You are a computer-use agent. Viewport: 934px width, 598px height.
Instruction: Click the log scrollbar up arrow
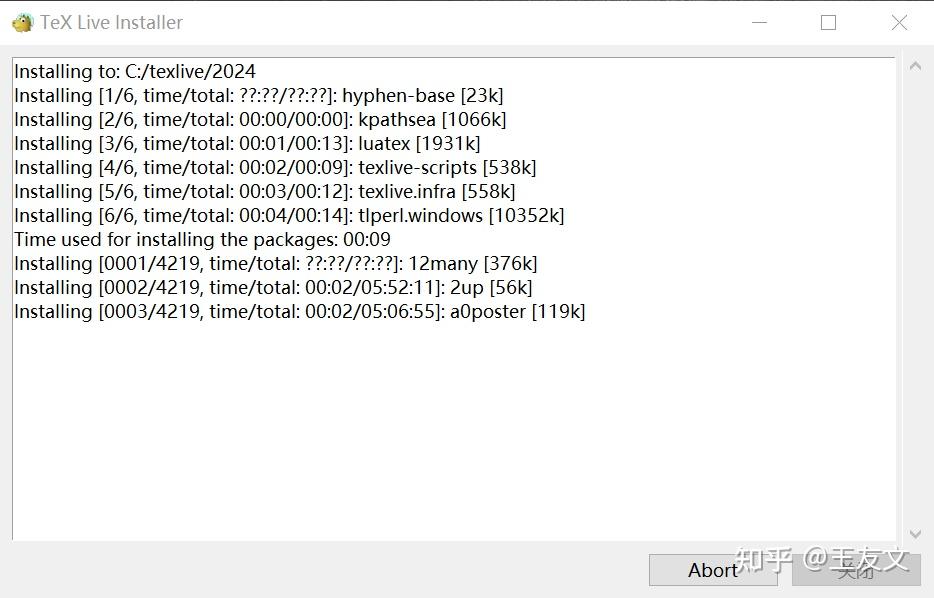coord(914,67)
